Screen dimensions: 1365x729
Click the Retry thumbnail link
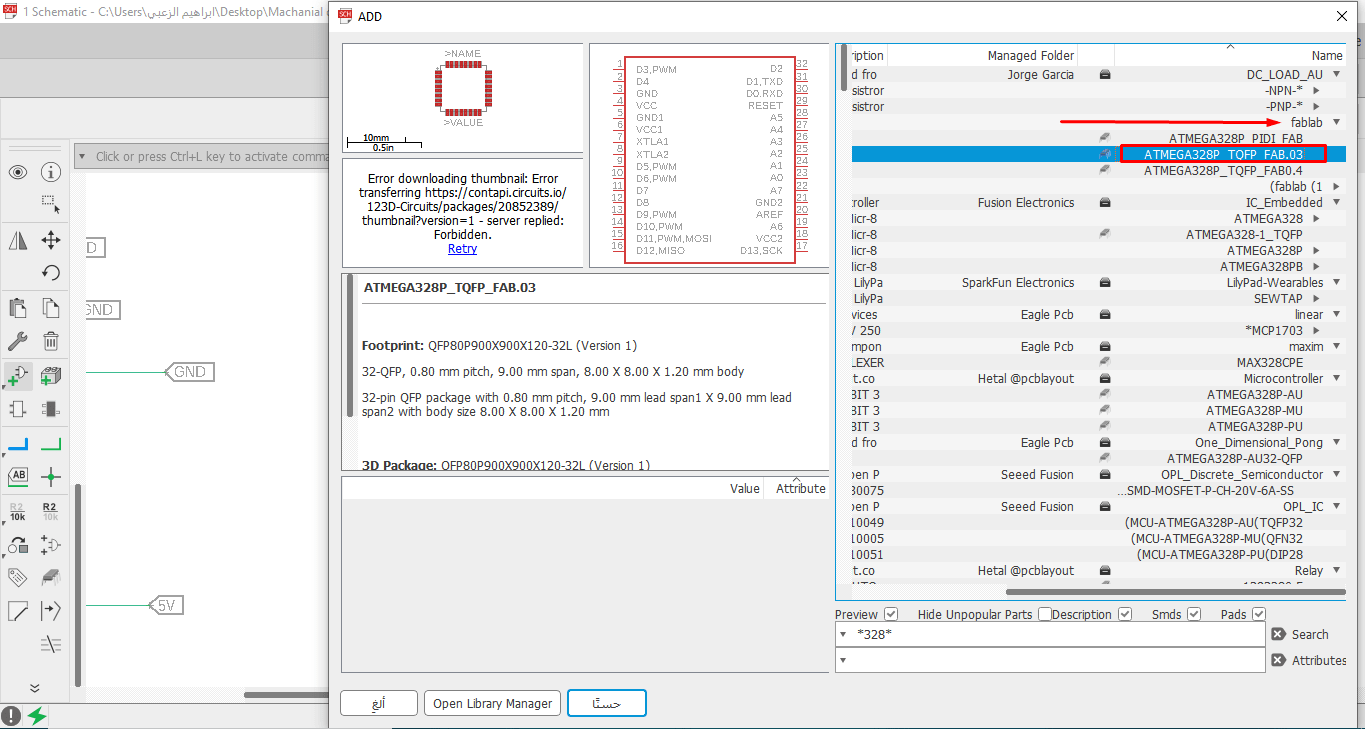click(x=462, y=249)
